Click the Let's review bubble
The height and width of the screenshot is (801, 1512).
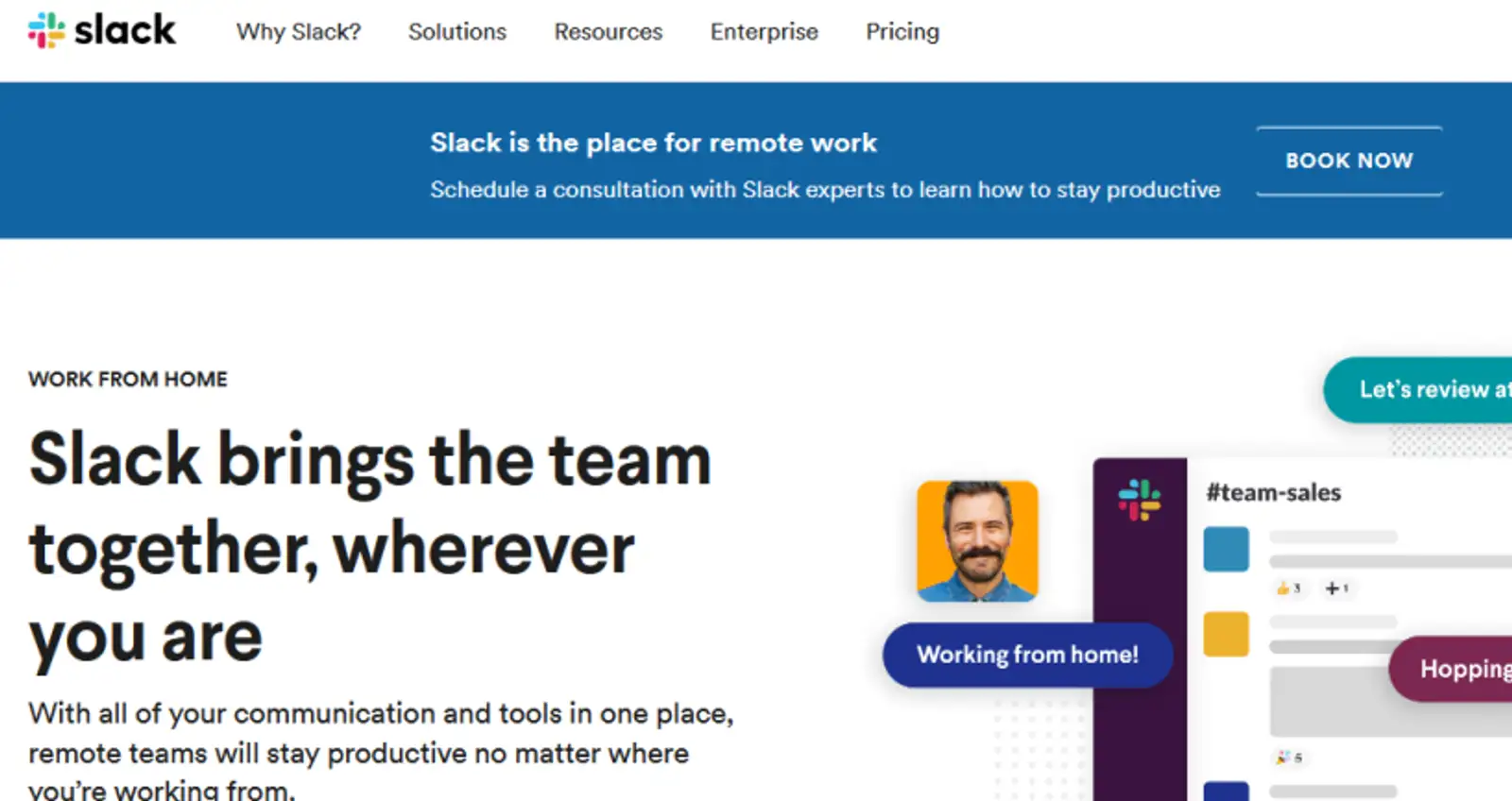pos(1417,389)
